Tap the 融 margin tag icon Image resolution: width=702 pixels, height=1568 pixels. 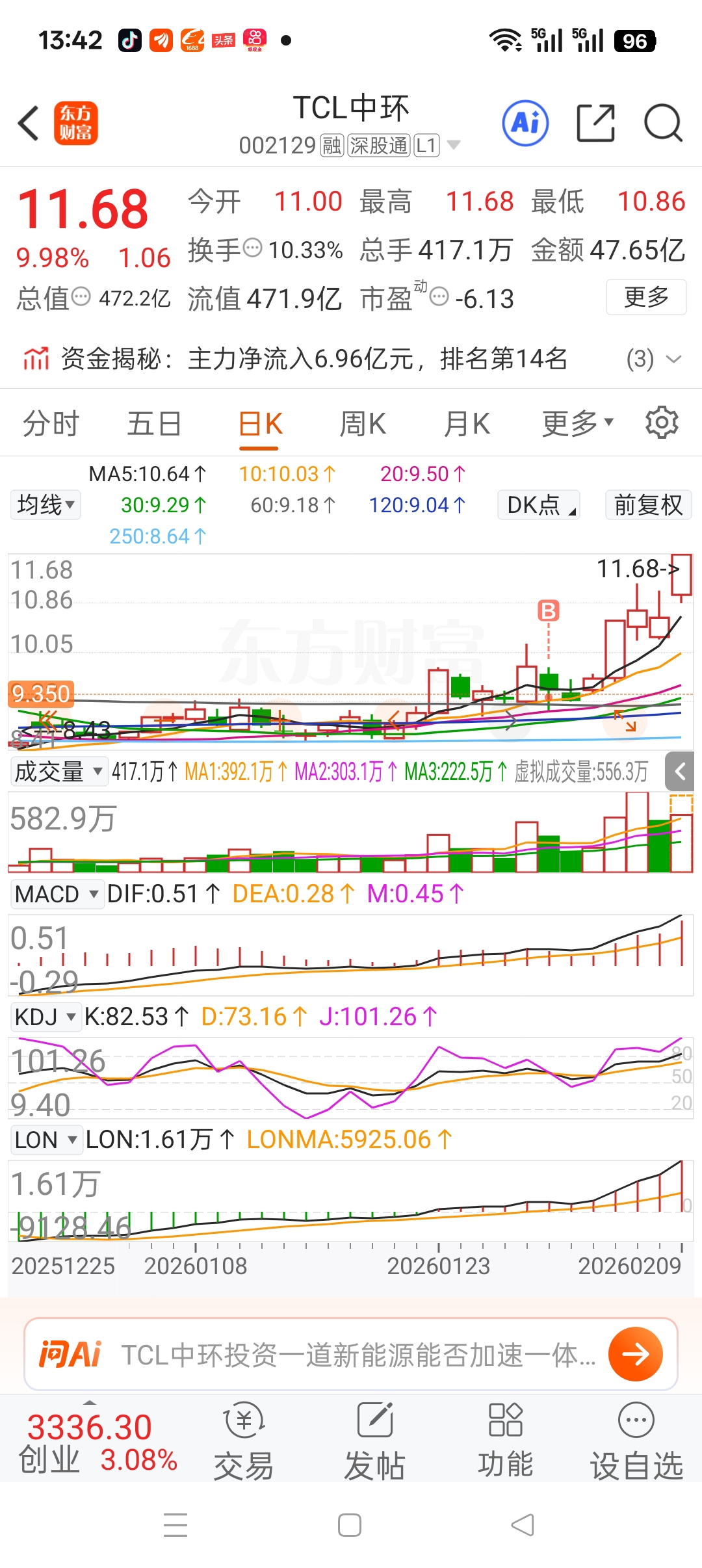click(x=332, y=146)
